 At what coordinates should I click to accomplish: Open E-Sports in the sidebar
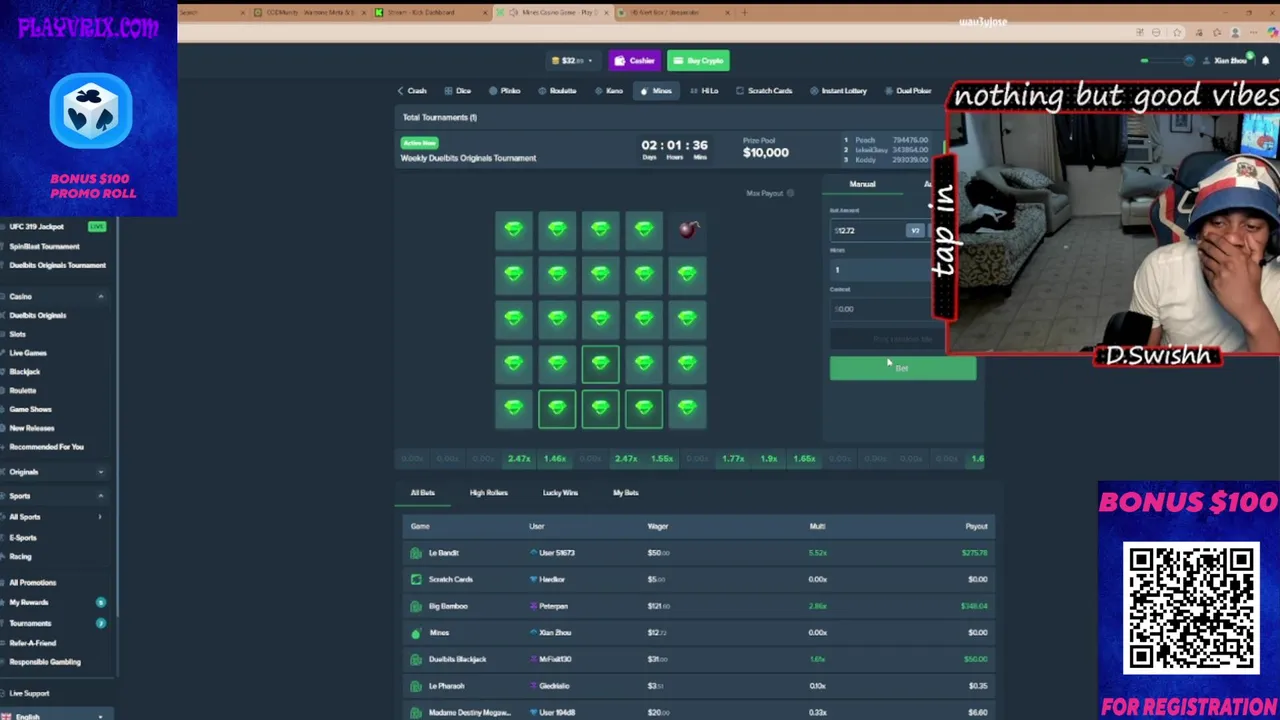point(23,538)
